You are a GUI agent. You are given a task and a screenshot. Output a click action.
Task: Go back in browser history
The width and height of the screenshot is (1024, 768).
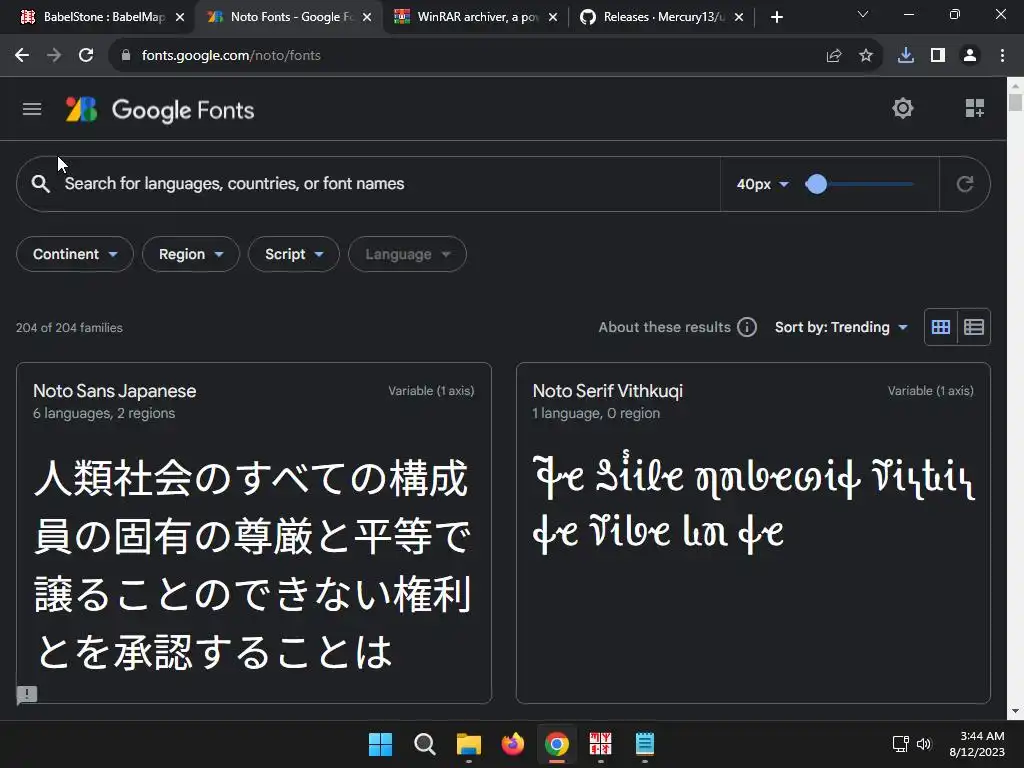point(22,56)
